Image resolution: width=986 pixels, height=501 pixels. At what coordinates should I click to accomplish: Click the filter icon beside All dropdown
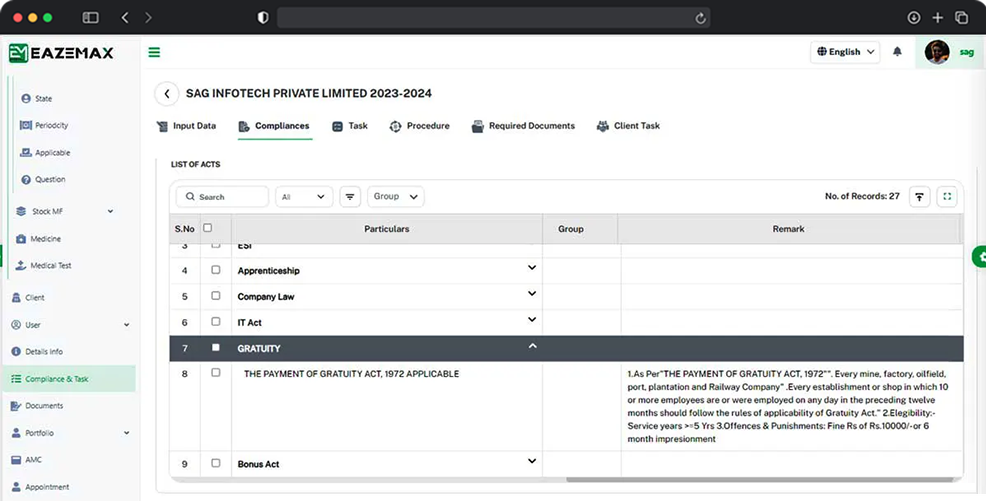coord(350,197)
